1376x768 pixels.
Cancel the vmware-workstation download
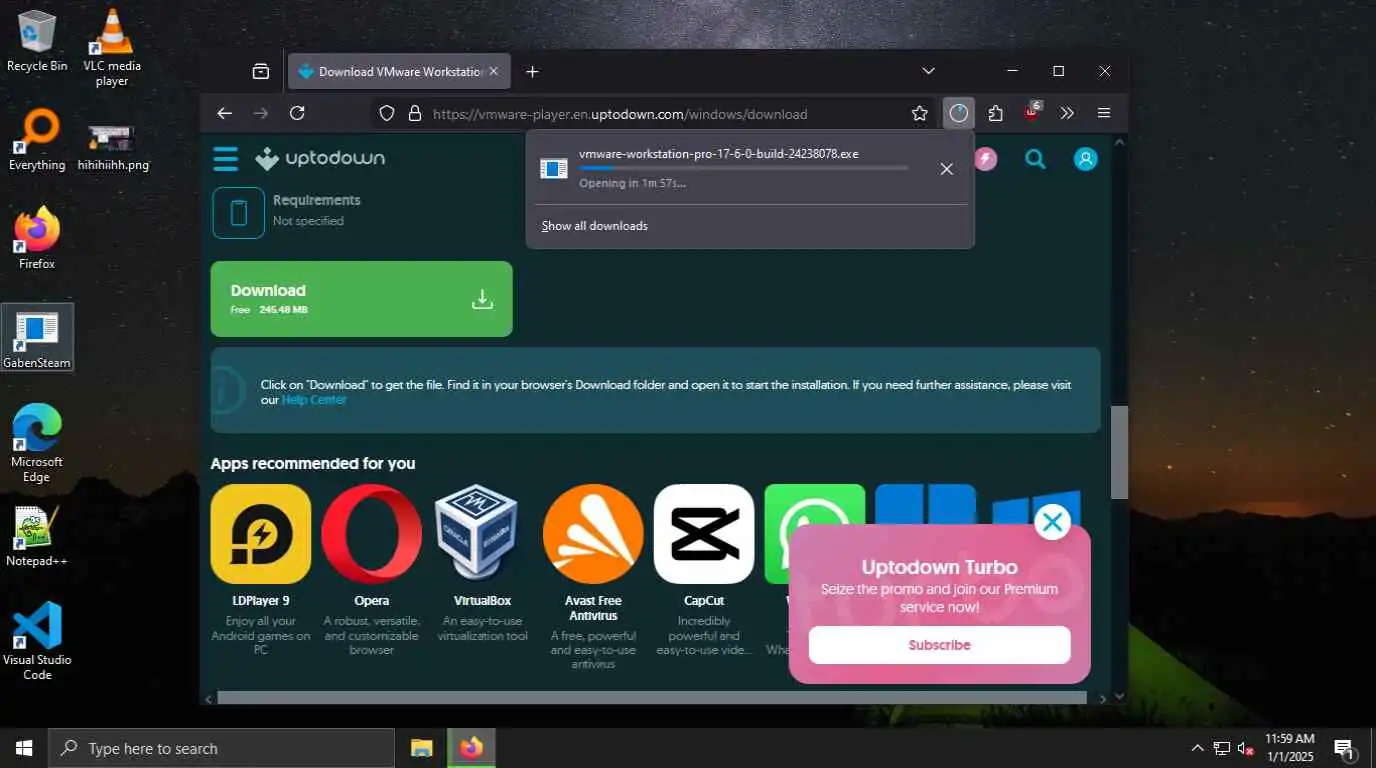[x=946, y=169]
